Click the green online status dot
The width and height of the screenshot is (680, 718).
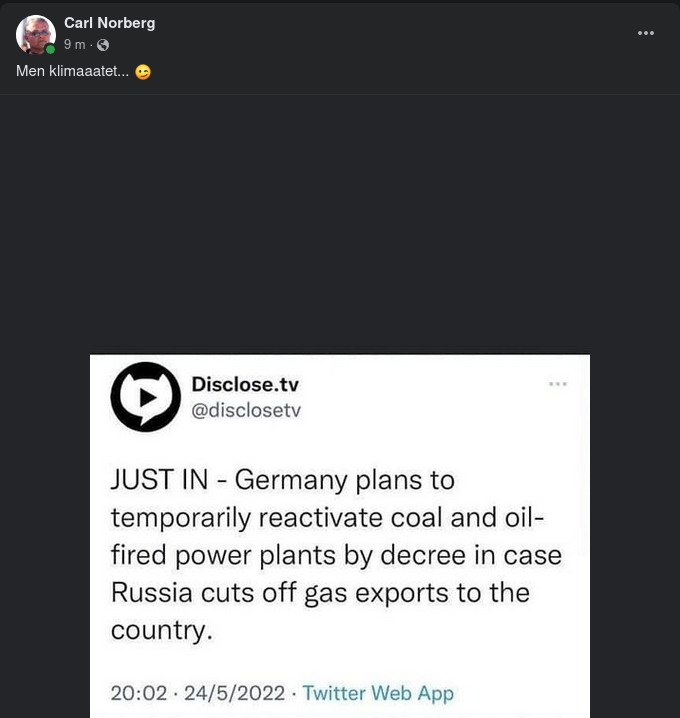click(x=50, y=49)
